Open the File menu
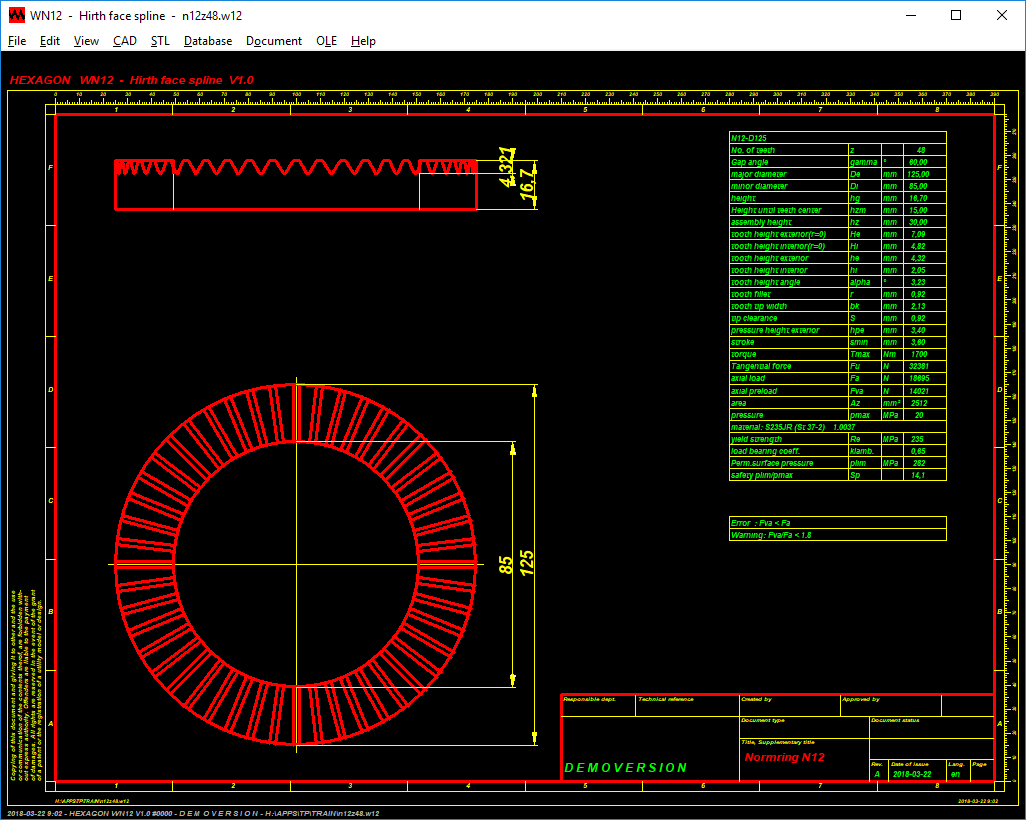The width and height of the screenshot is (1026, 820). tap(17, 41)
